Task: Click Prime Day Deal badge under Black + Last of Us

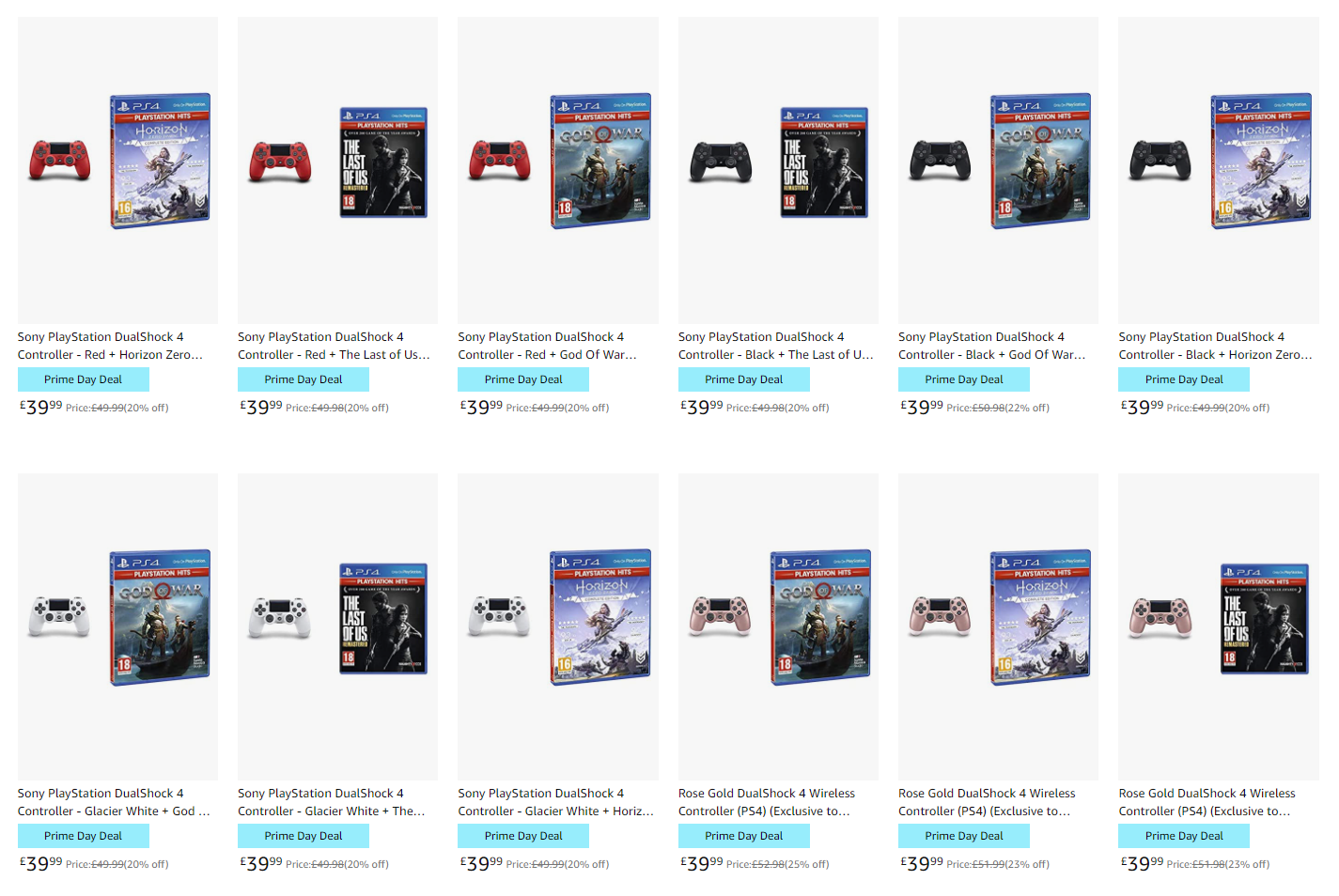Action: [x=744, y=379]
